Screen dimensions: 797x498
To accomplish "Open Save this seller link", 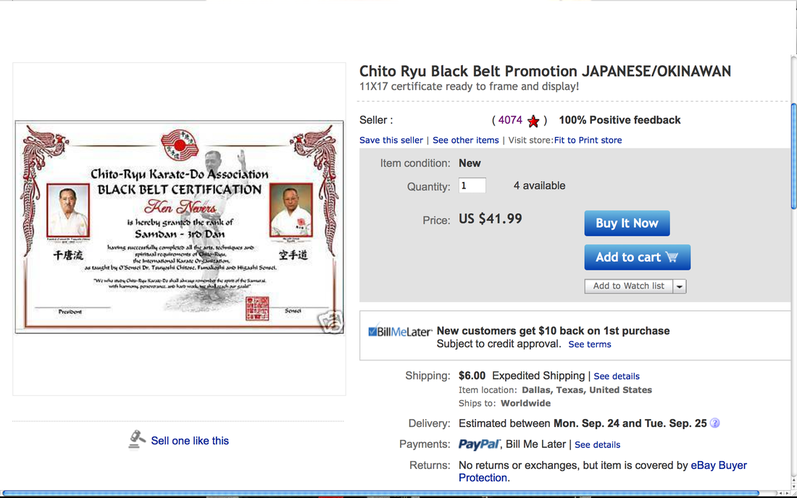I will click(x=391, y=140).
